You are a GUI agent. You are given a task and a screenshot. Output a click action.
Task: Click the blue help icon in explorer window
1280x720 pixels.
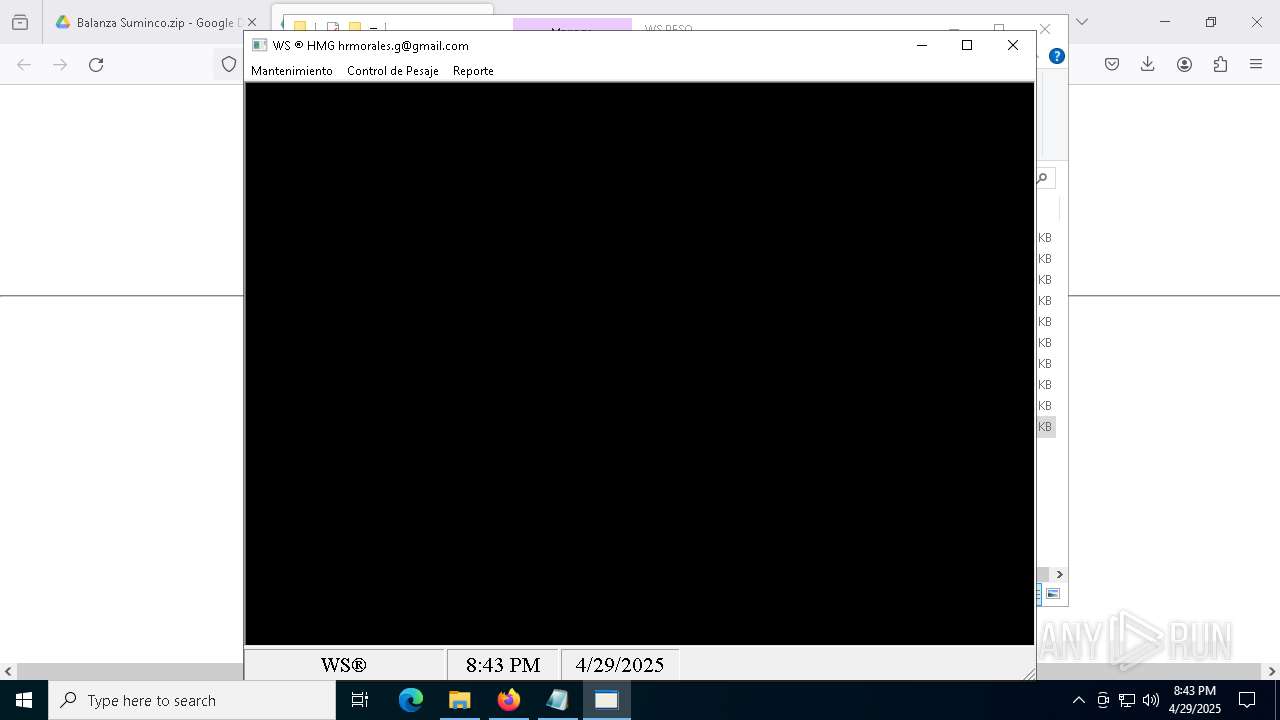click(x=1056, y=56)
